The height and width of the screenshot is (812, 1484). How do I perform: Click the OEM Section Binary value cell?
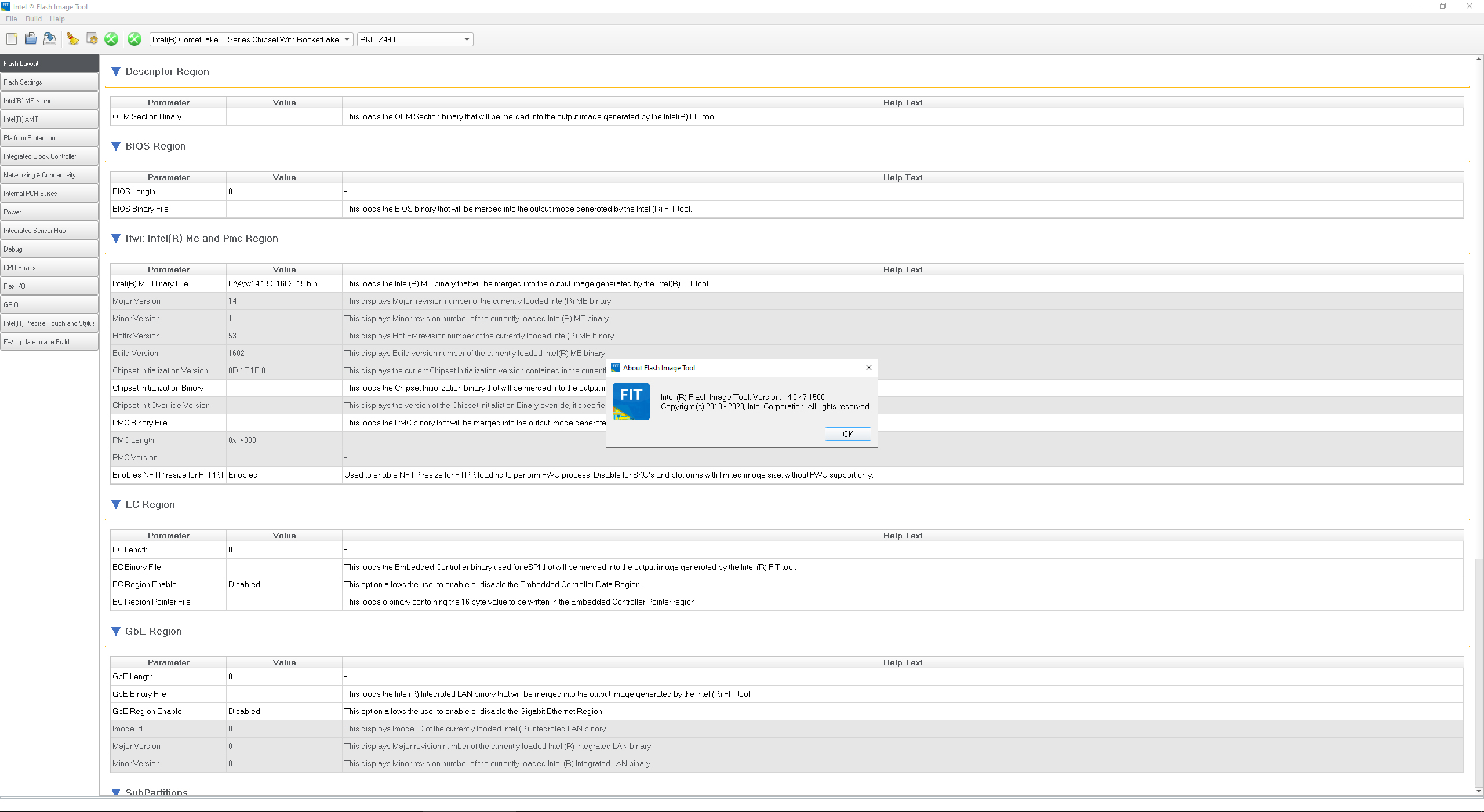coord(284,116)
